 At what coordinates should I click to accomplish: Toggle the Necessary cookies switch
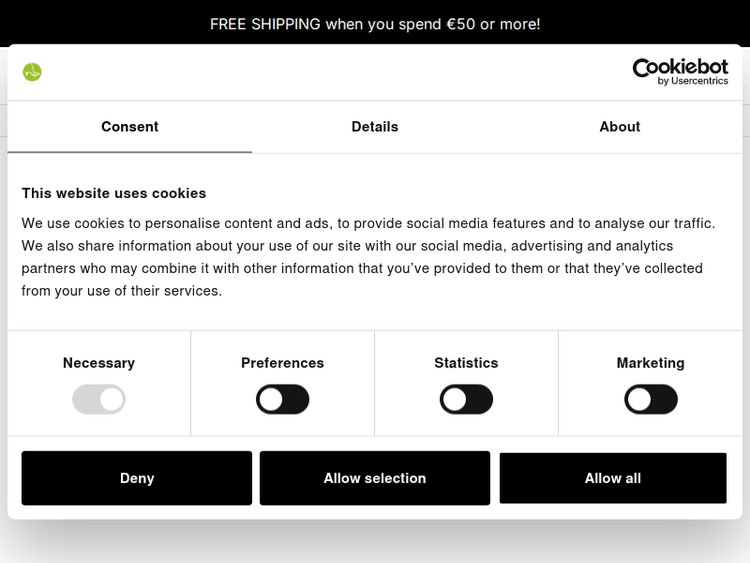[x=99, y=400]
